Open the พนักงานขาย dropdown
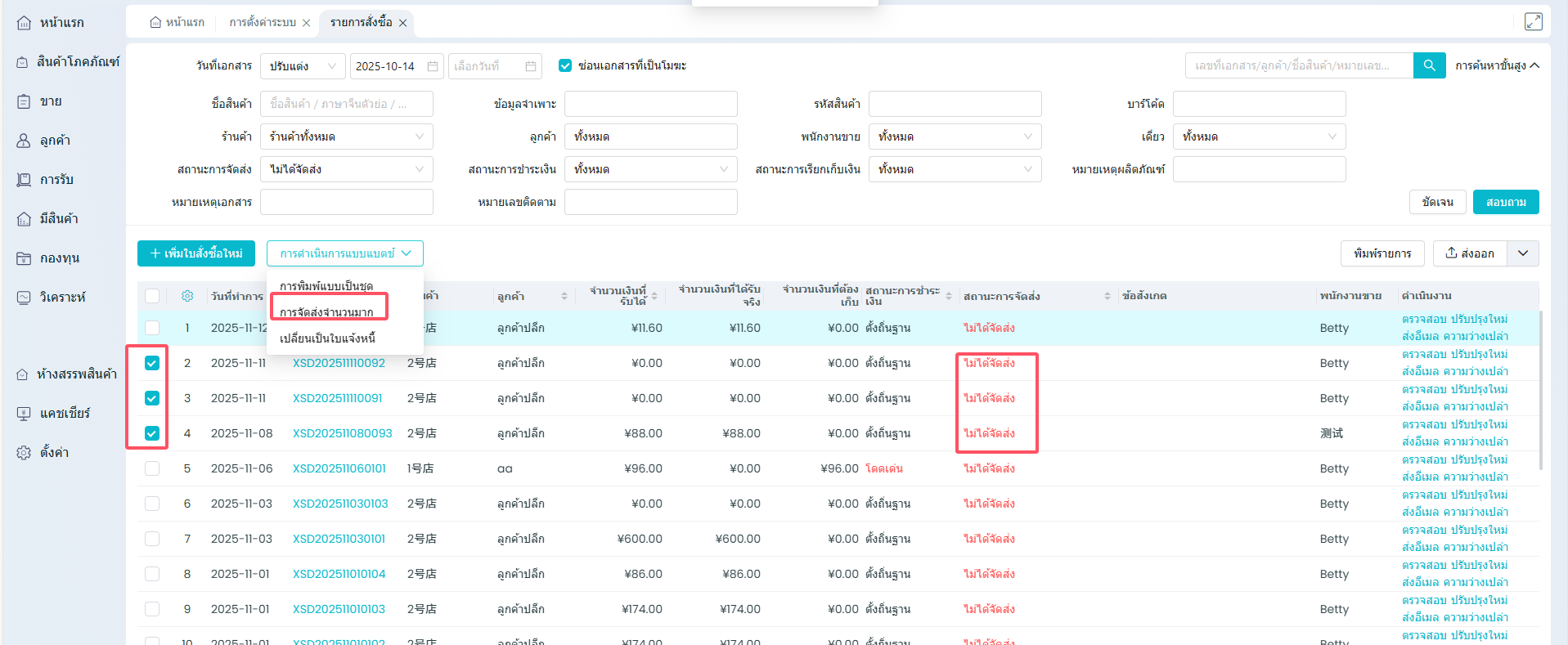Image resolution: width=1568 pixels, height=645 pixels. [955, 137]
